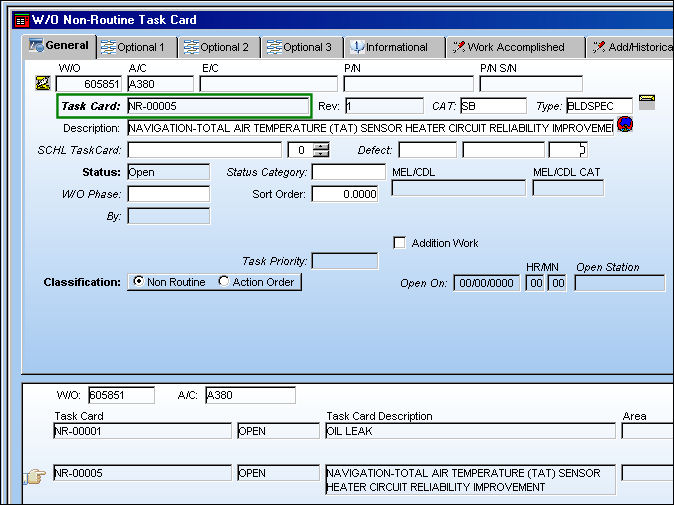This screenshot has height=505, width=674.
Task: Click the OPEN status of NR-00001
Action: point(278,431)
